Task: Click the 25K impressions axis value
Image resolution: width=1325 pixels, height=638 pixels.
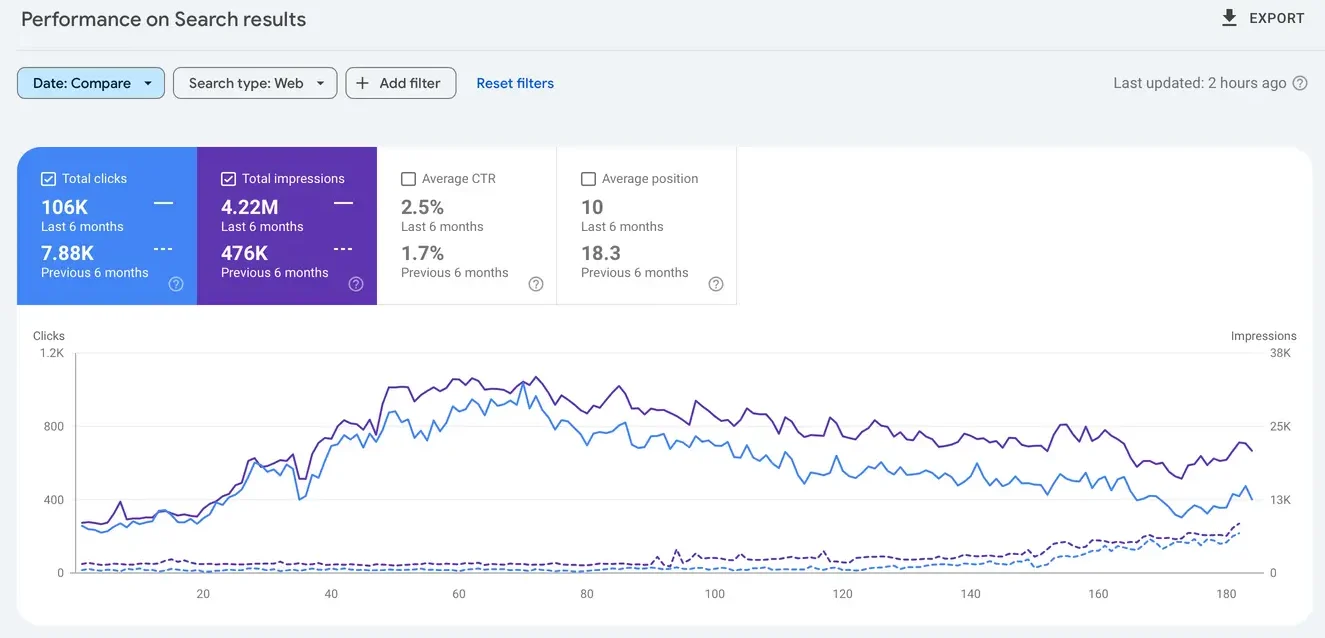Action: click(1281, 427)
